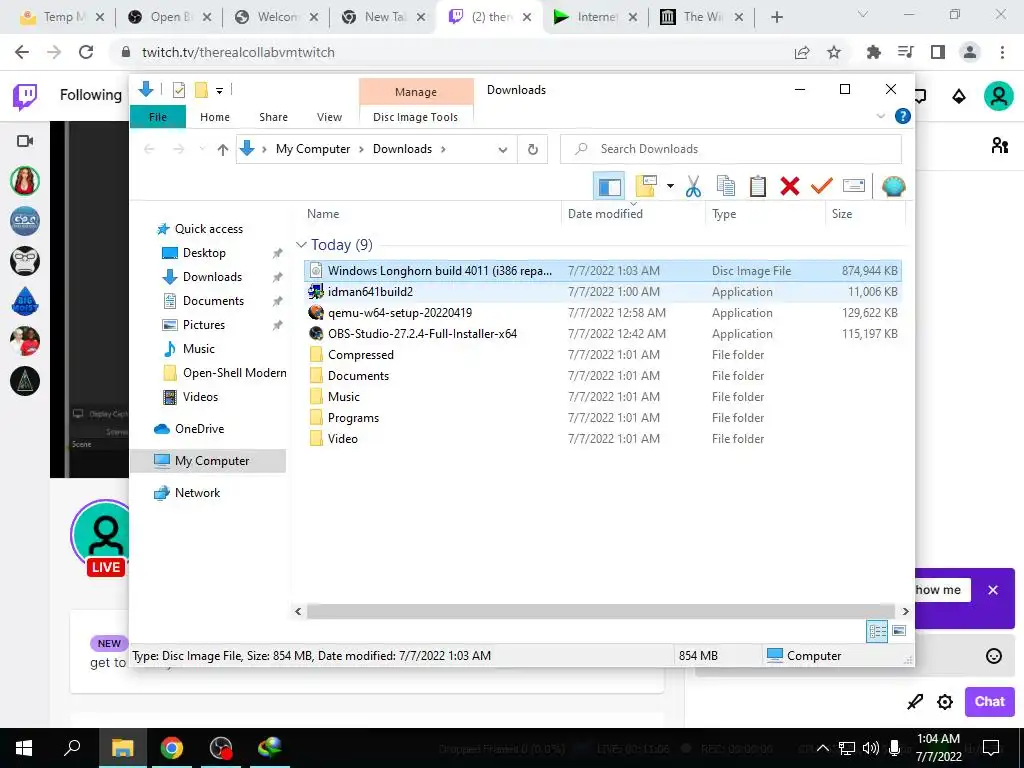Open Windows Start menu button
This screenshot has height=768, width=1024.
[24, 748]
